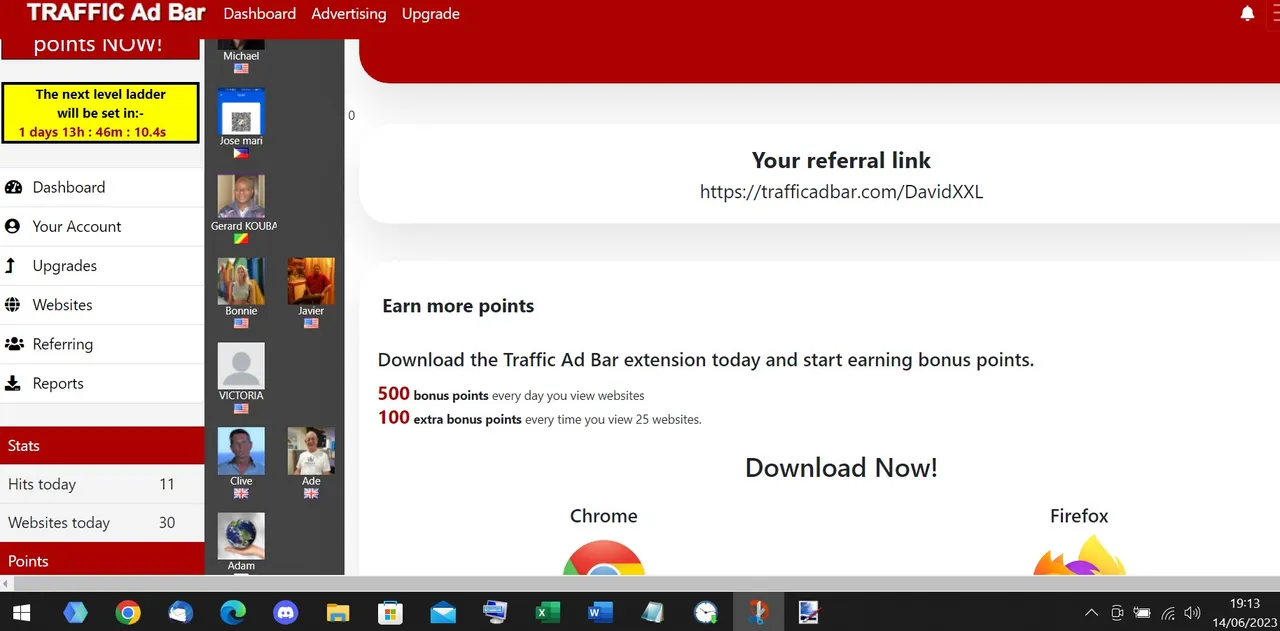1280x631 pixels.
Task: Click the Stats section header
Action: pyautogui.click(x=102, y=446)
